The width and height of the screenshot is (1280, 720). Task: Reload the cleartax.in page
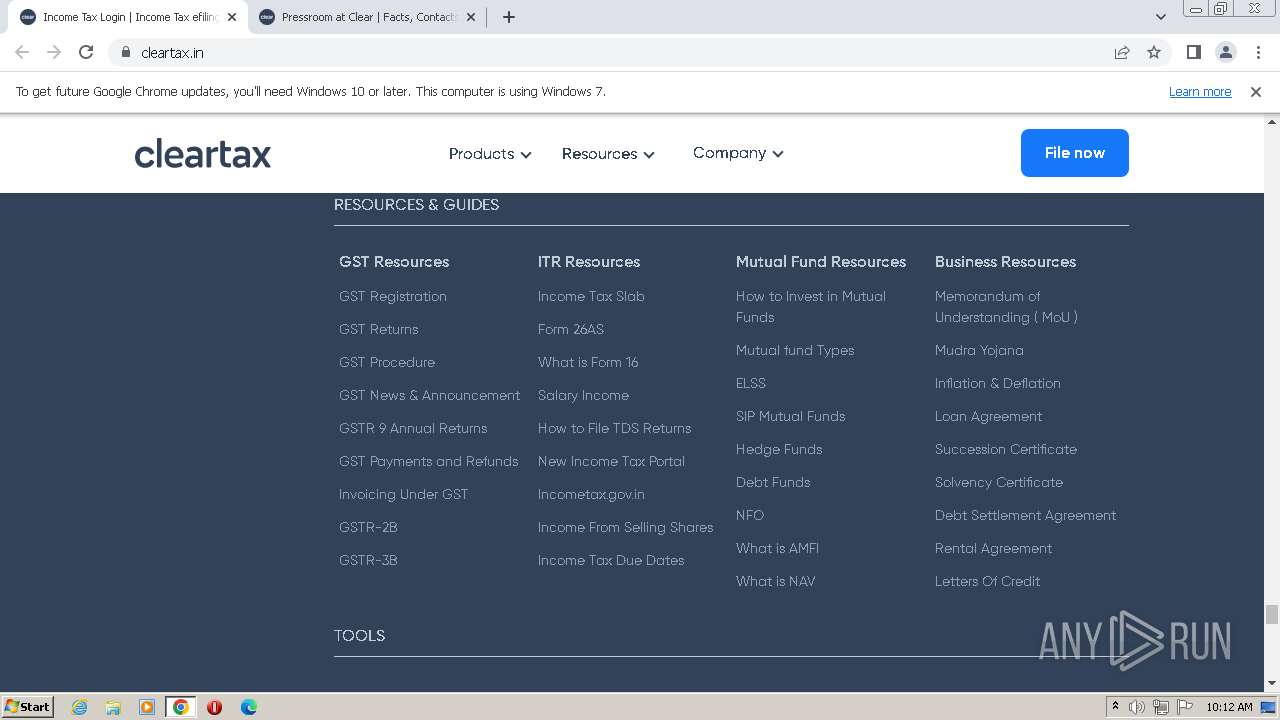coord(86,52)
